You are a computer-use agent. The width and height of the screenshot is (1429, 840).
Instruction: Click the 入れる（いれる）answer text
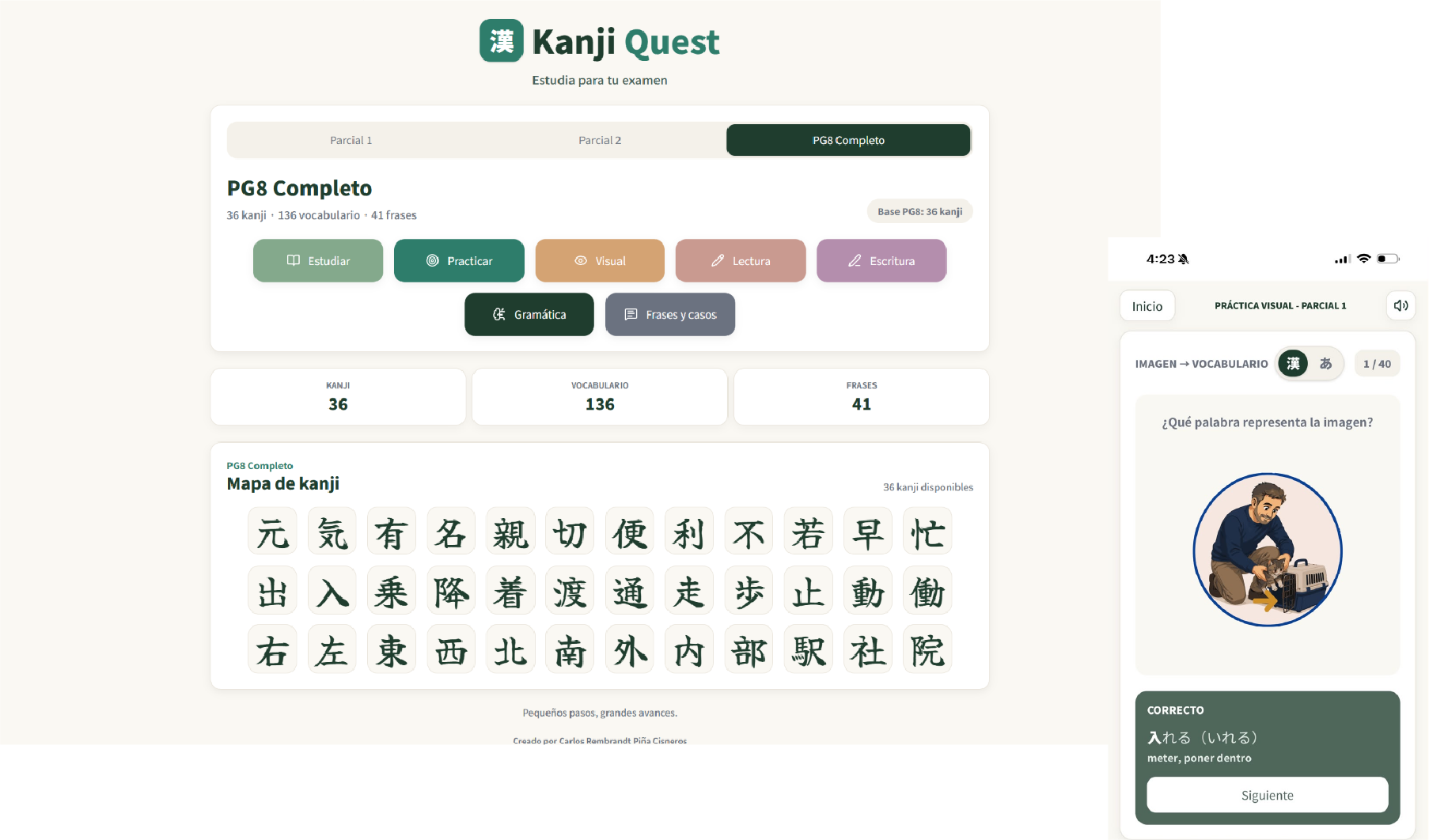pos(1203,737)
